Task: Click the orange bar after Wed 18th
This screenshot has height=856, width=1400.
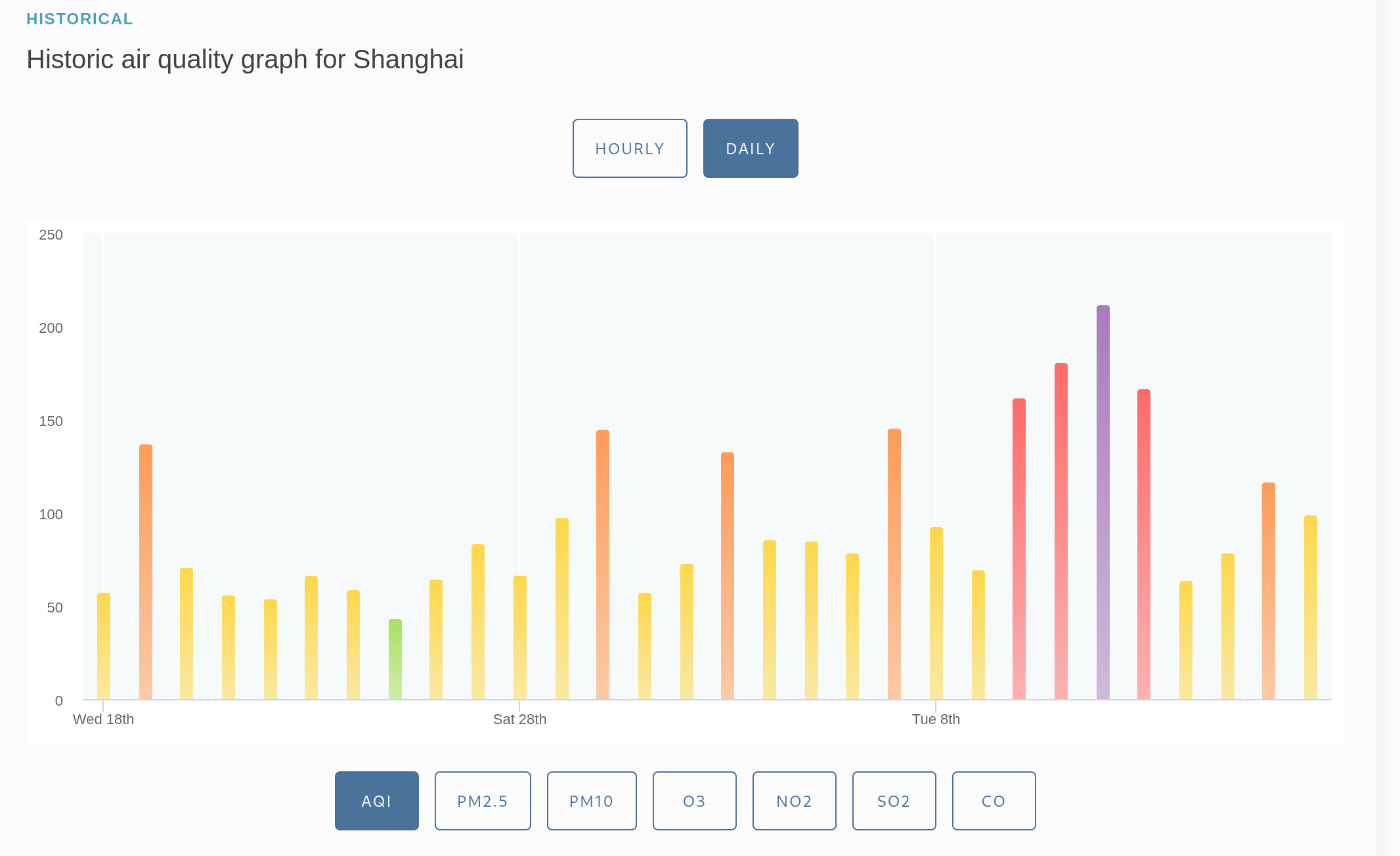Action: point(146,572)
